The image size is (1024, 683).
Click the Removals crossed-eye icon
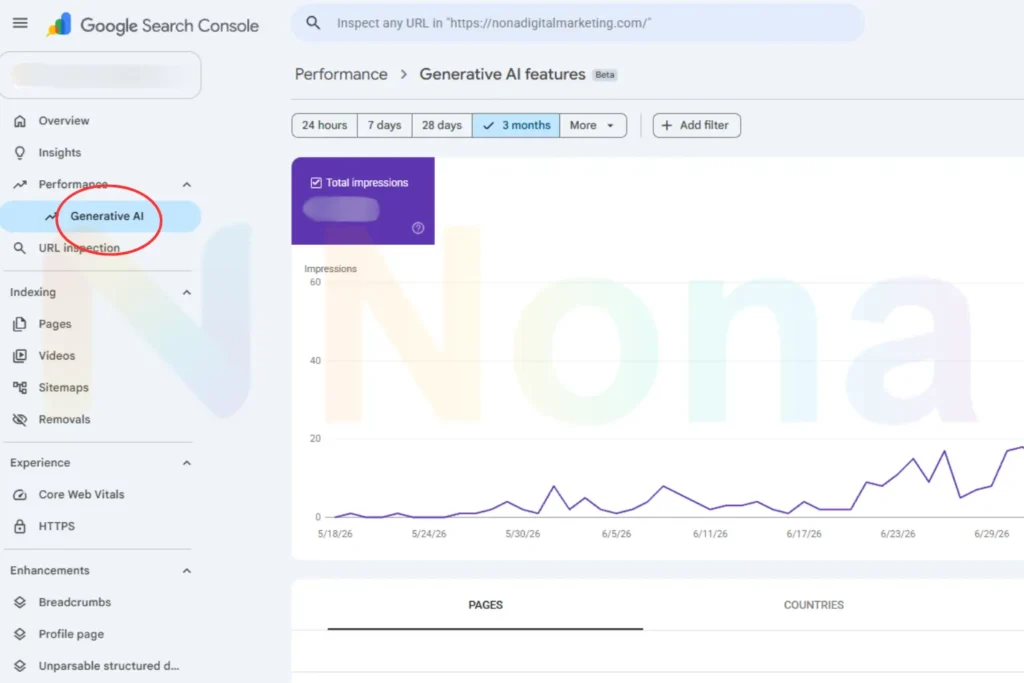point(20,419)
